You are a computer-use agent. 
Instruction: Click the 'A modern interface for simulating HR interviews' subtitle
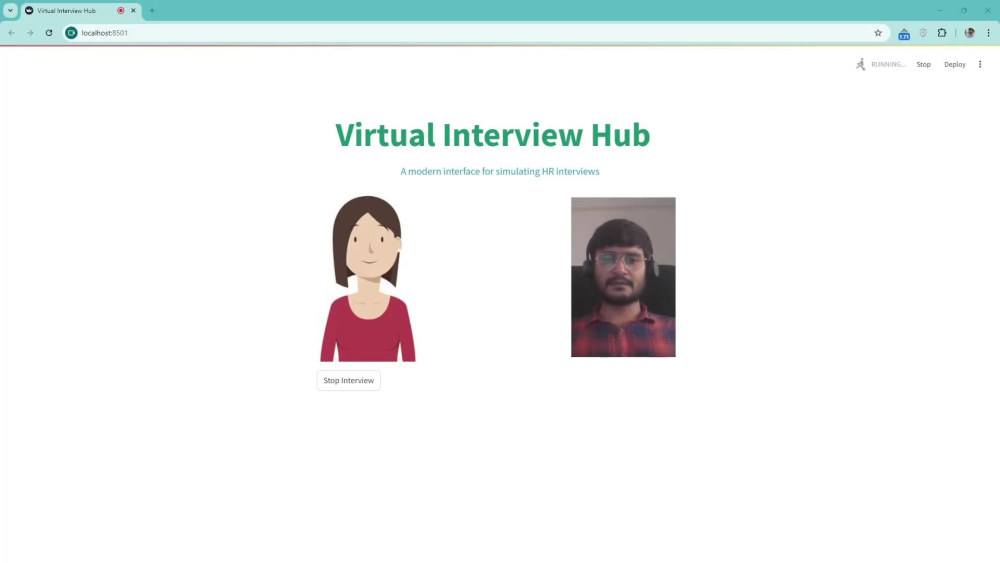pos(500,172)
